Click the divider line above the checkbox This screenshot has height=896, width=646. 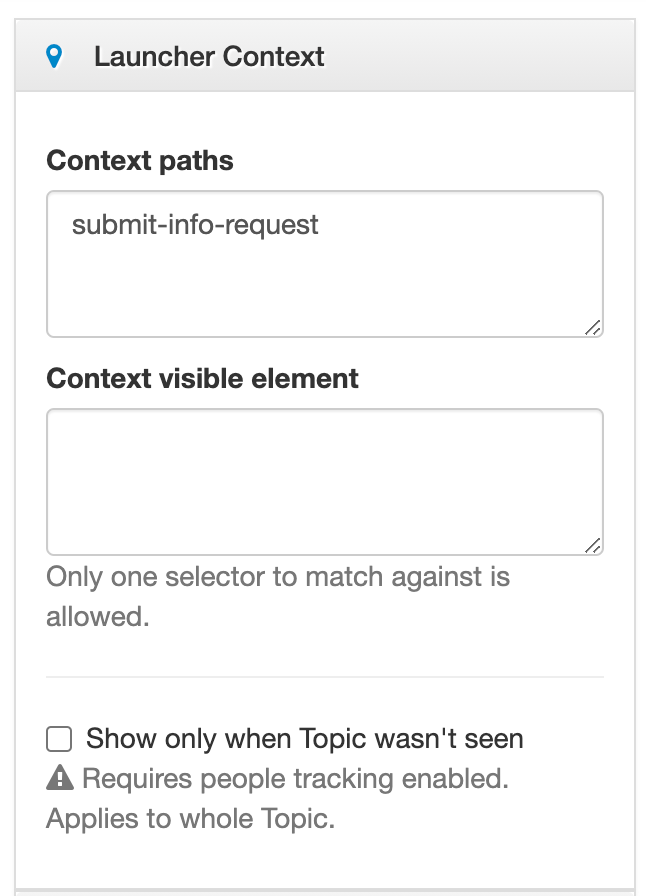325,677
